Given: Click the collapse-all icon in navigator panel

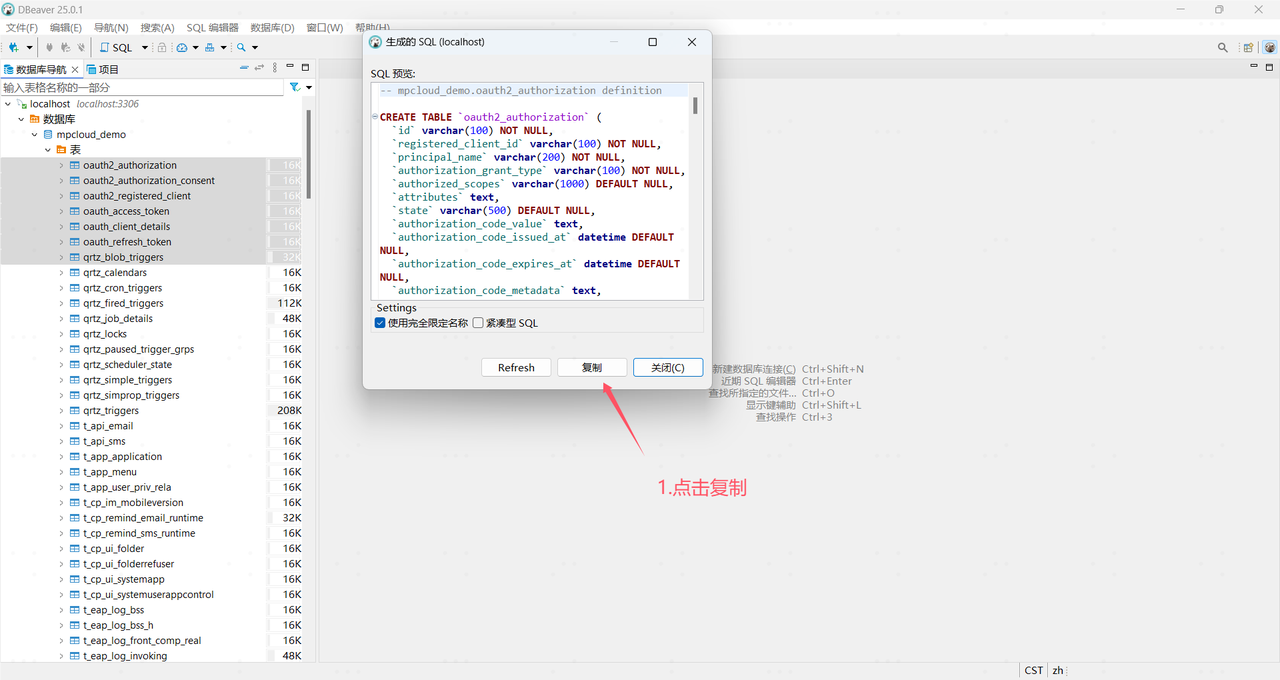Looking at the screenshot, I should pyautogui.click(x=244, y=68).
